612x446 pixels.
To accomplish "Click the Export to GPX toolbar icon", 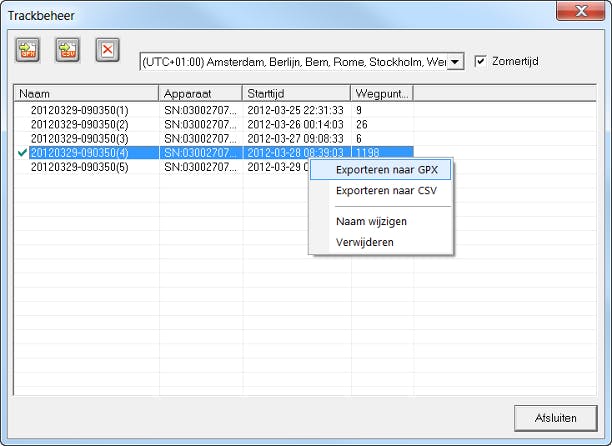I will pyautogui.click(x=28, y=50).
